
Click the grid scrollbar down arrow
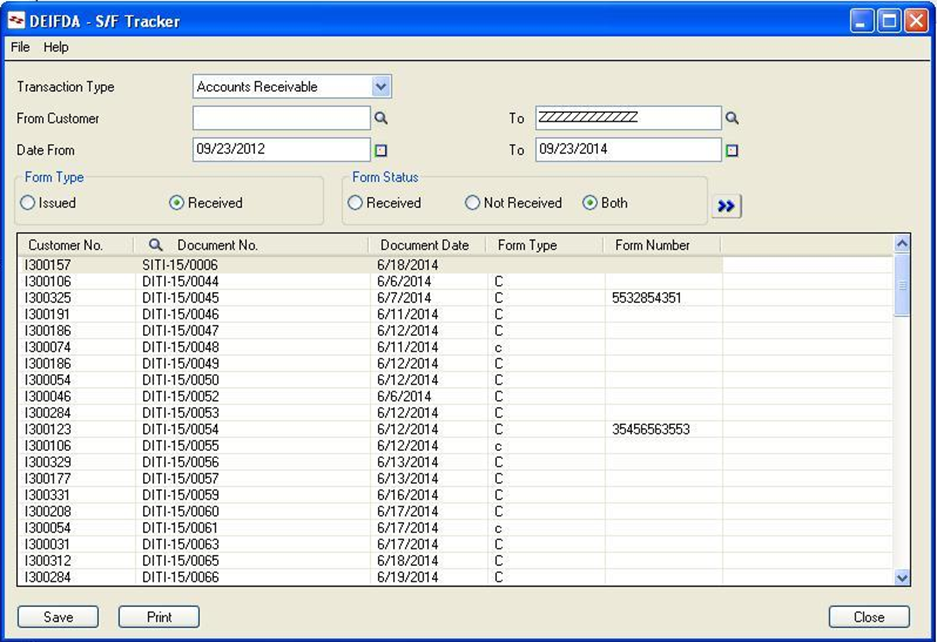pyautogui.click(x=902, y=577)
